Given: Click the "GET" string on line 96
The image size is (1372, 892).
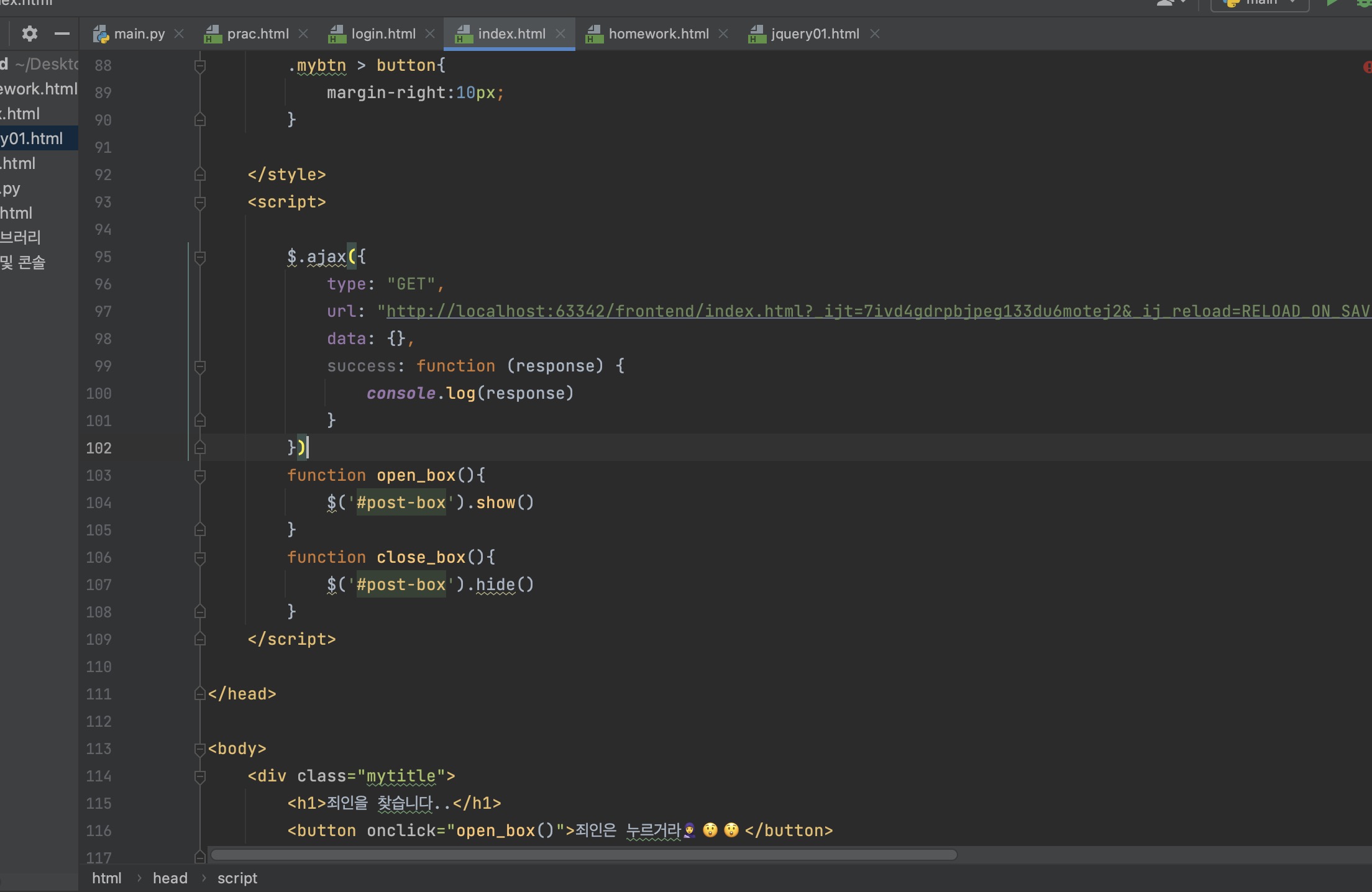Looking at the screenshot, I should [411, 284].
